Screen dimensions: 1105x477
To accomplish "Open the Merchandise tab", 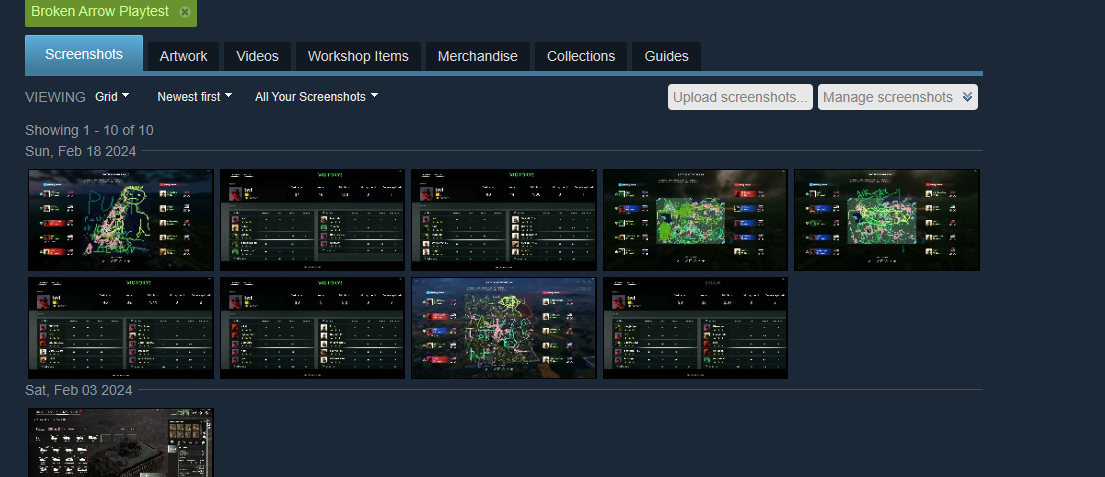I will tap(478, 56).
